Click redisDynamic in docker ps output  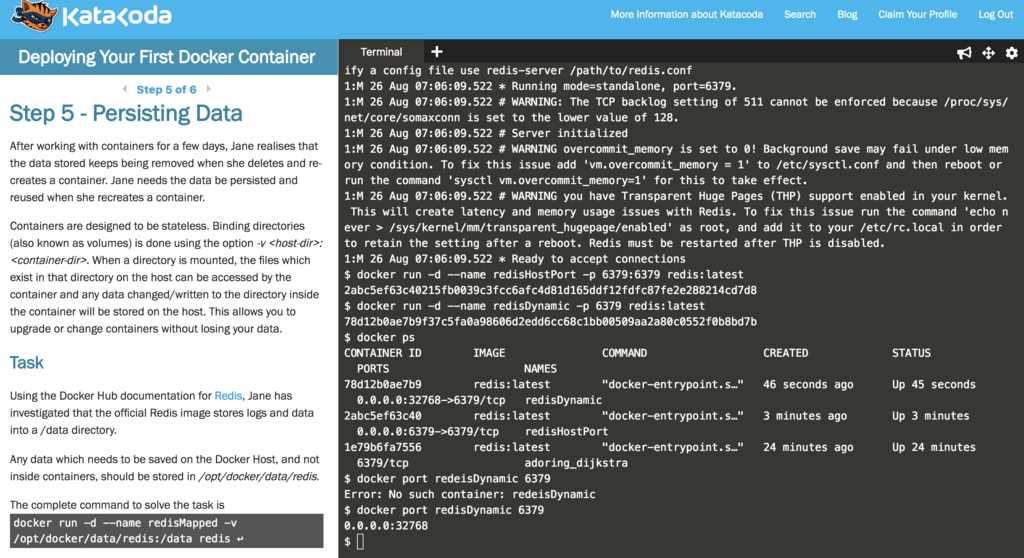pyautogui.click(x=563, y=401)
